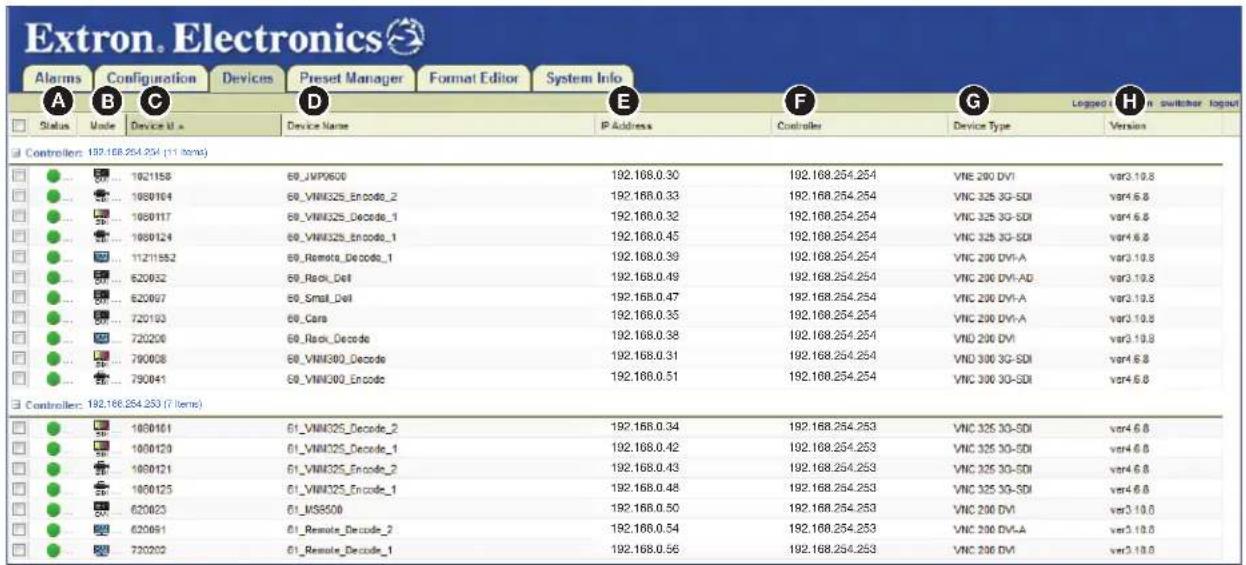Click mode icon for device 790041
This screenshot has width=1246, height=565.
[x=101, y=380]
